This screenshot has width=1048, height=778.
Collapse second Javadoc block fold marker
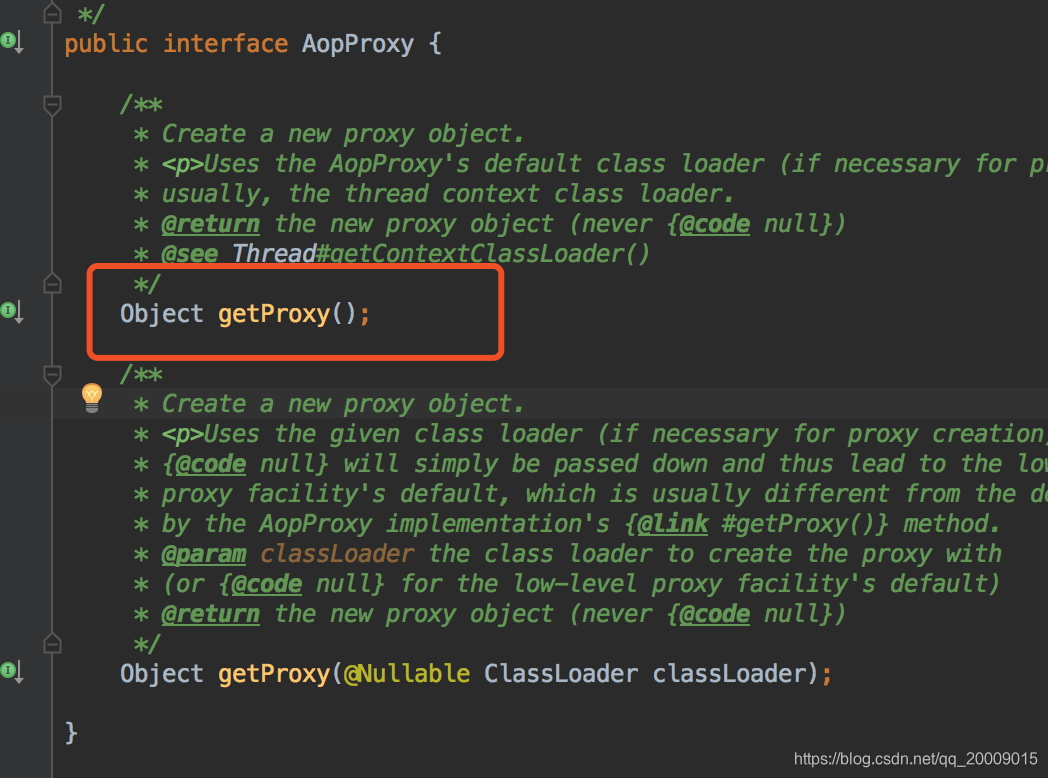(x=52, y=374)
